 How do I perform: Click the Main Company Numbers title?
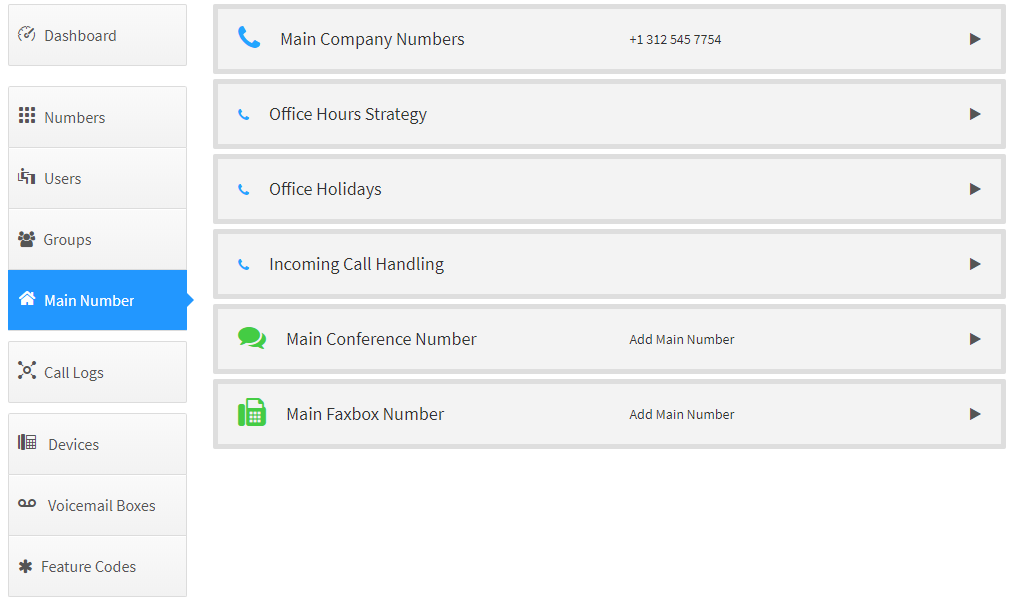372,40
